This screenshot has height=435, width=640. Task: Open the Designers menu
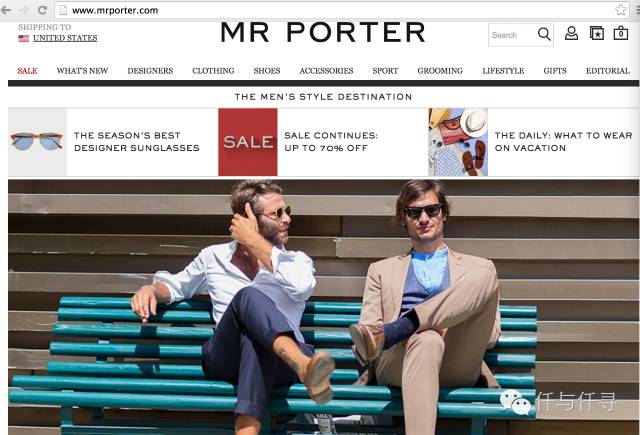tap(150, 71)
